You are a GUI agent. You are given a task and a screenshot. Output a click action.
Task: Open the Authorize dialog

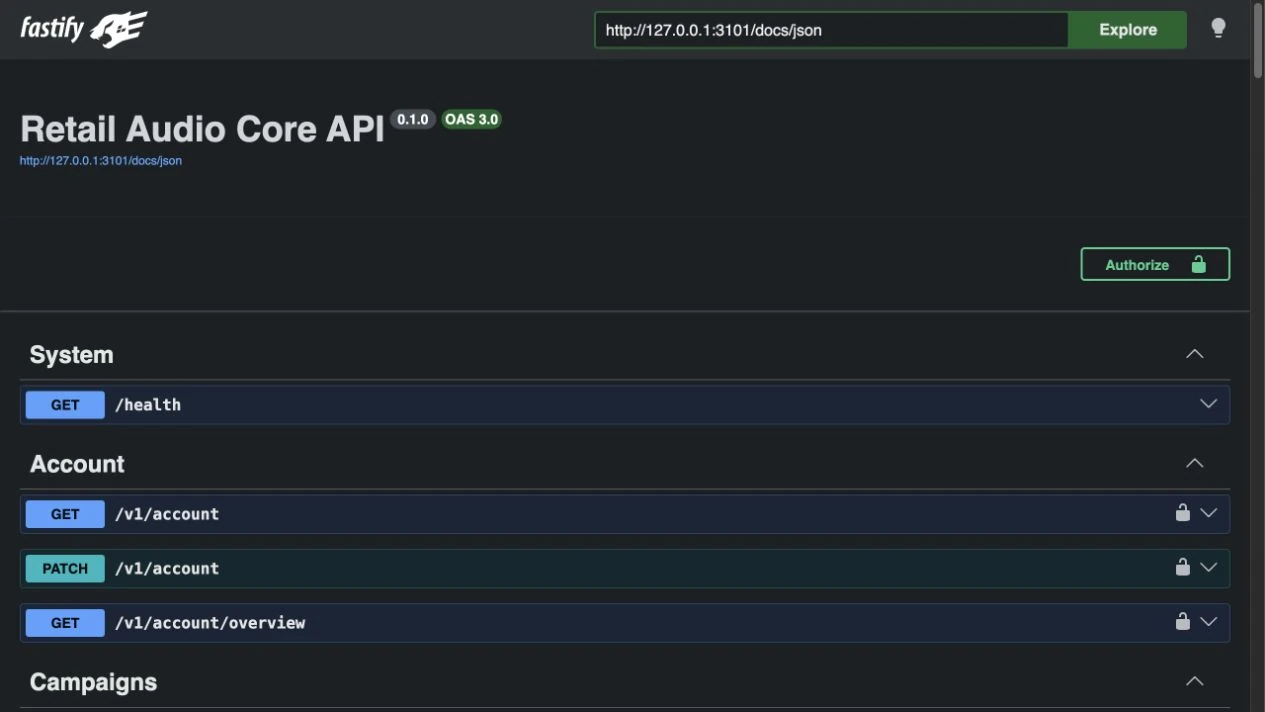1155,265
